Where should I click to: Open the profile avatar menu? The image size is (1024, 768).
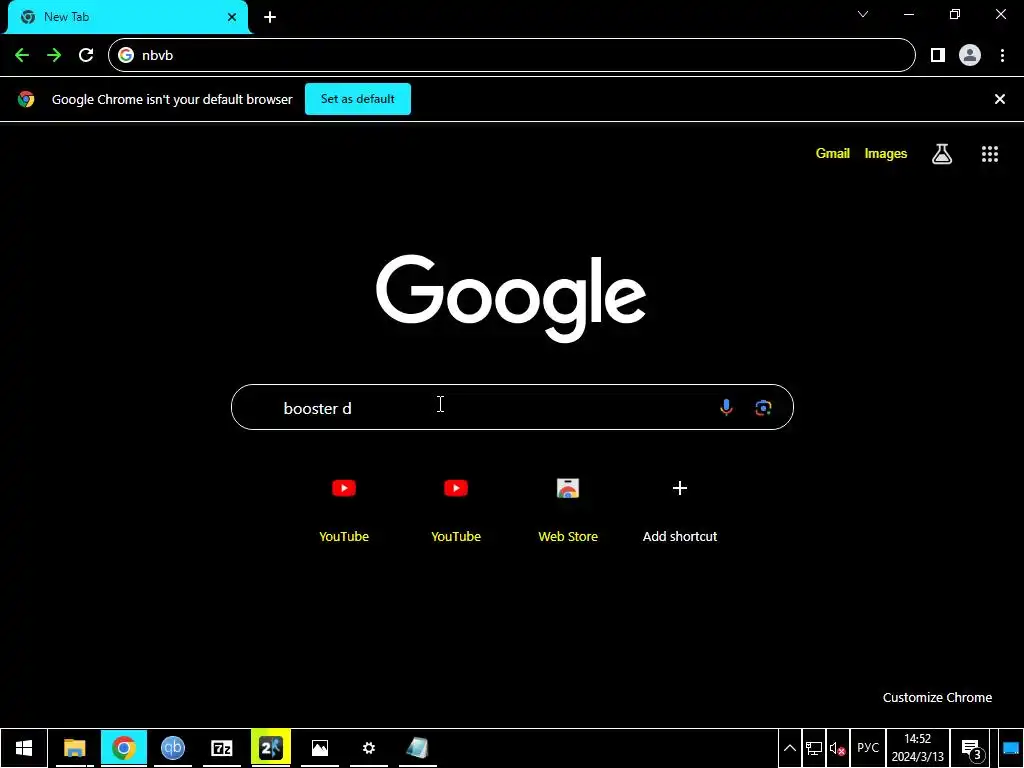point(970,56)
